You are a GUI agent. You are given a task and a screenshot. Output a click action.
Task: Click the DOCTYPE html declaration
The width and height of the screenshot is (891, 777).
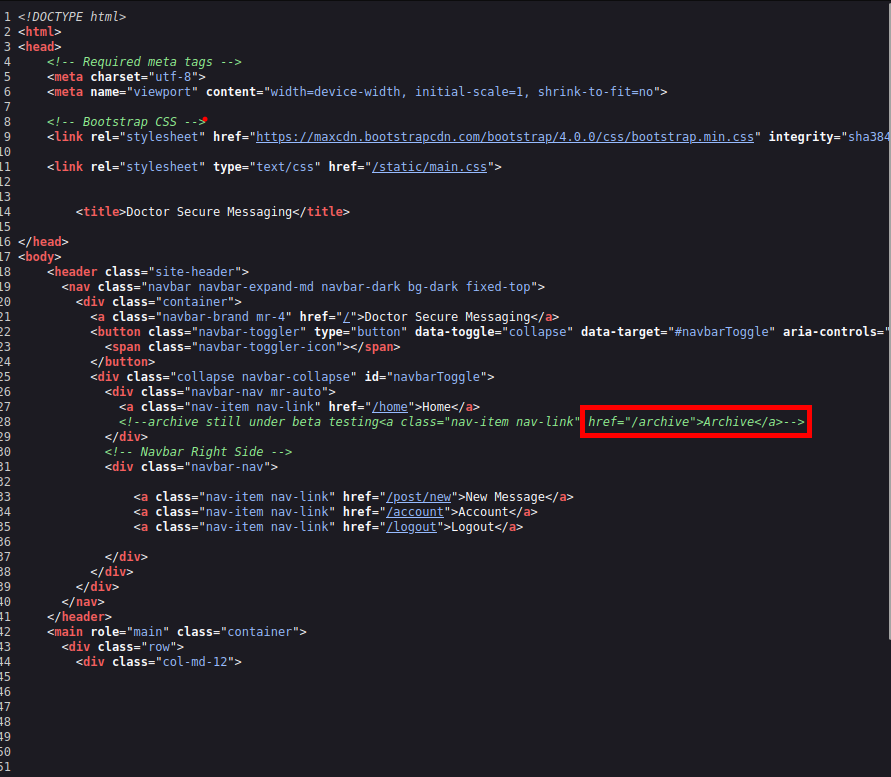tap(72, 17)
